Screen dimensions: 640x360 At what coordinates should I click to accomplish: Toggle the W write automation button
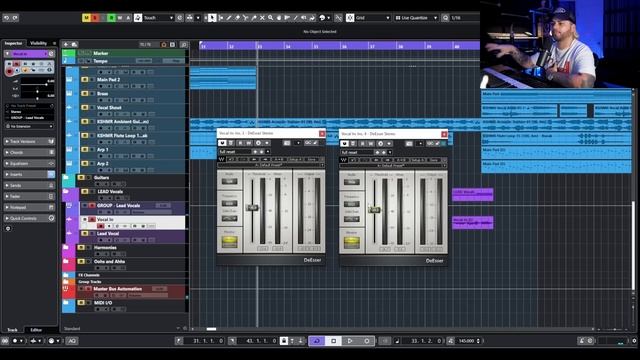point(120,18)
